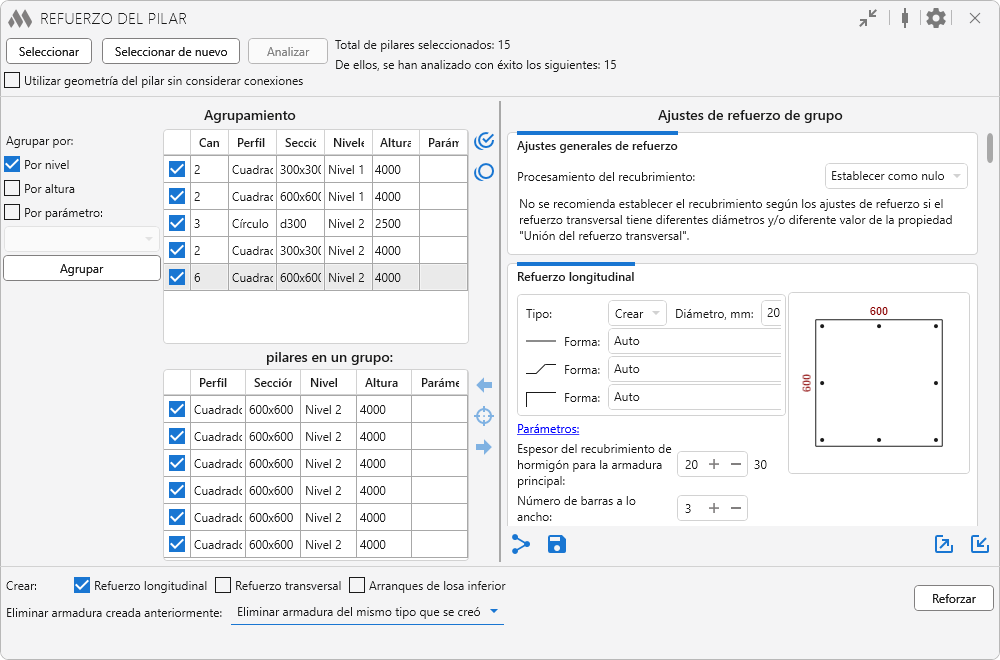Click the uncheck-all groups circle icon
Viewport: 1000px width, 660px height.
click(484, 171)
